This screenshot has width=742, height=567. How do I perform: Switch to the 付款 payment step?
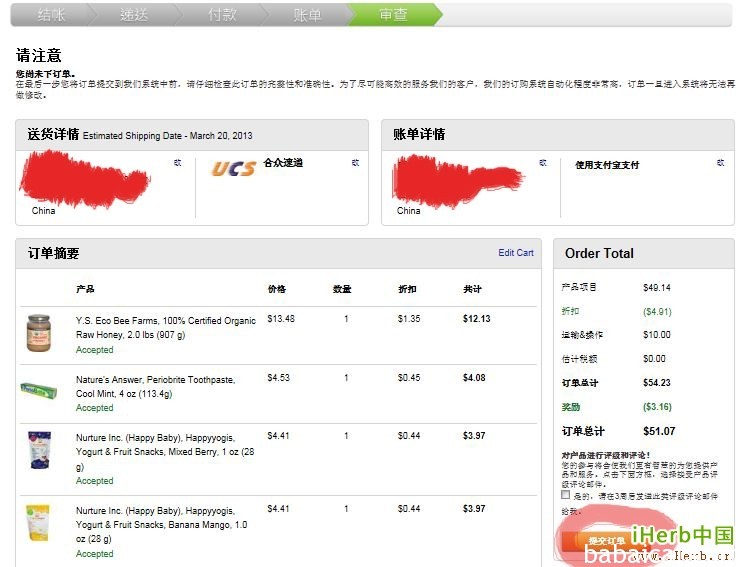click(222, 15)
